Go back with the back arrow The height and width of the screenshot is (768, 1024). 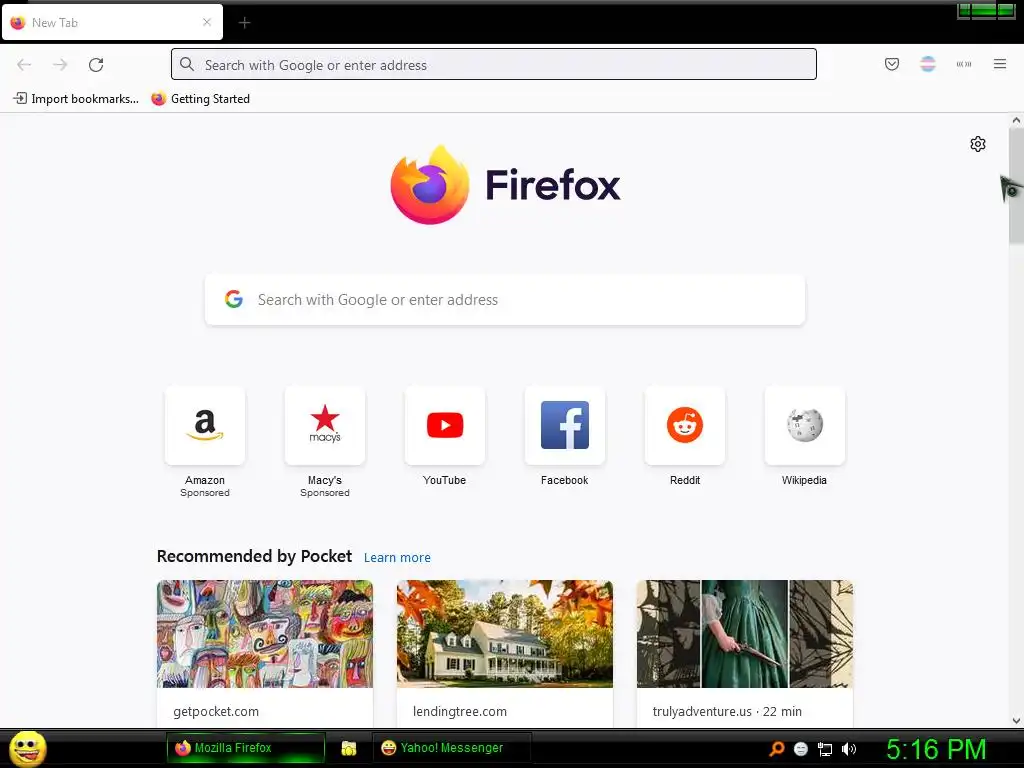24,65
